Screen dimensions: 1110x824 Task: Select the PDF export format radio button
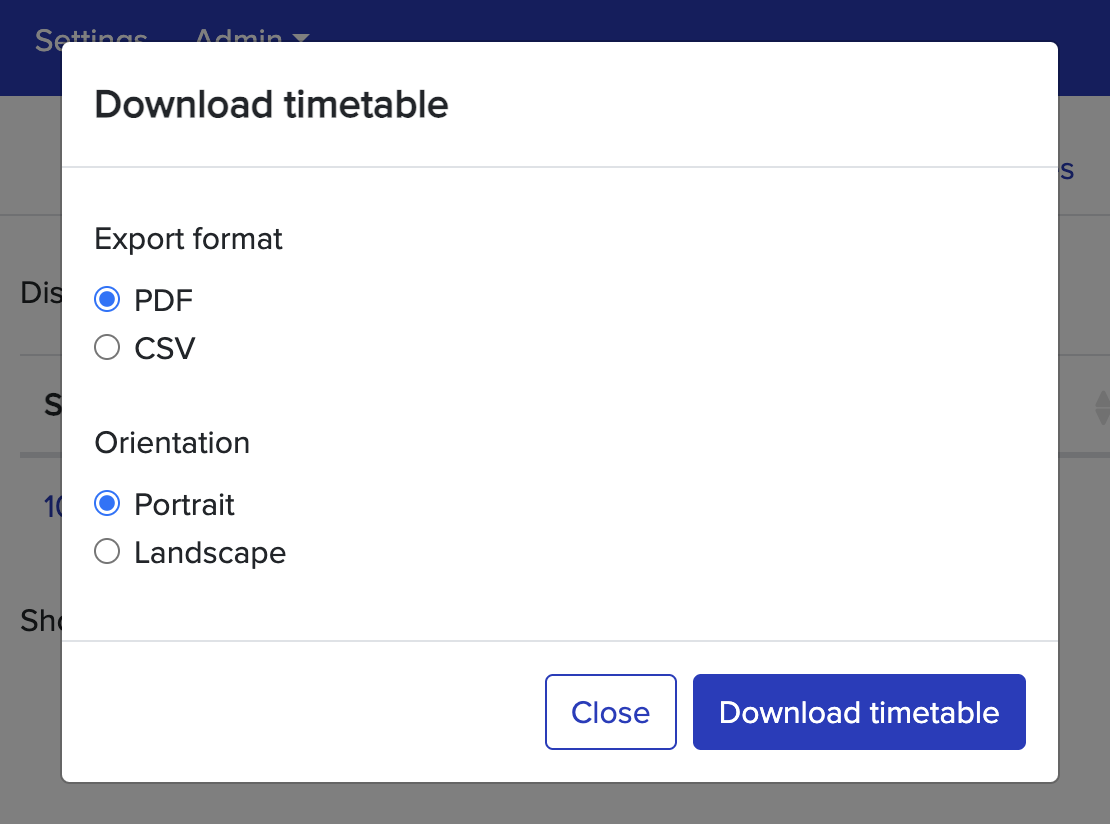click(107, 298)
